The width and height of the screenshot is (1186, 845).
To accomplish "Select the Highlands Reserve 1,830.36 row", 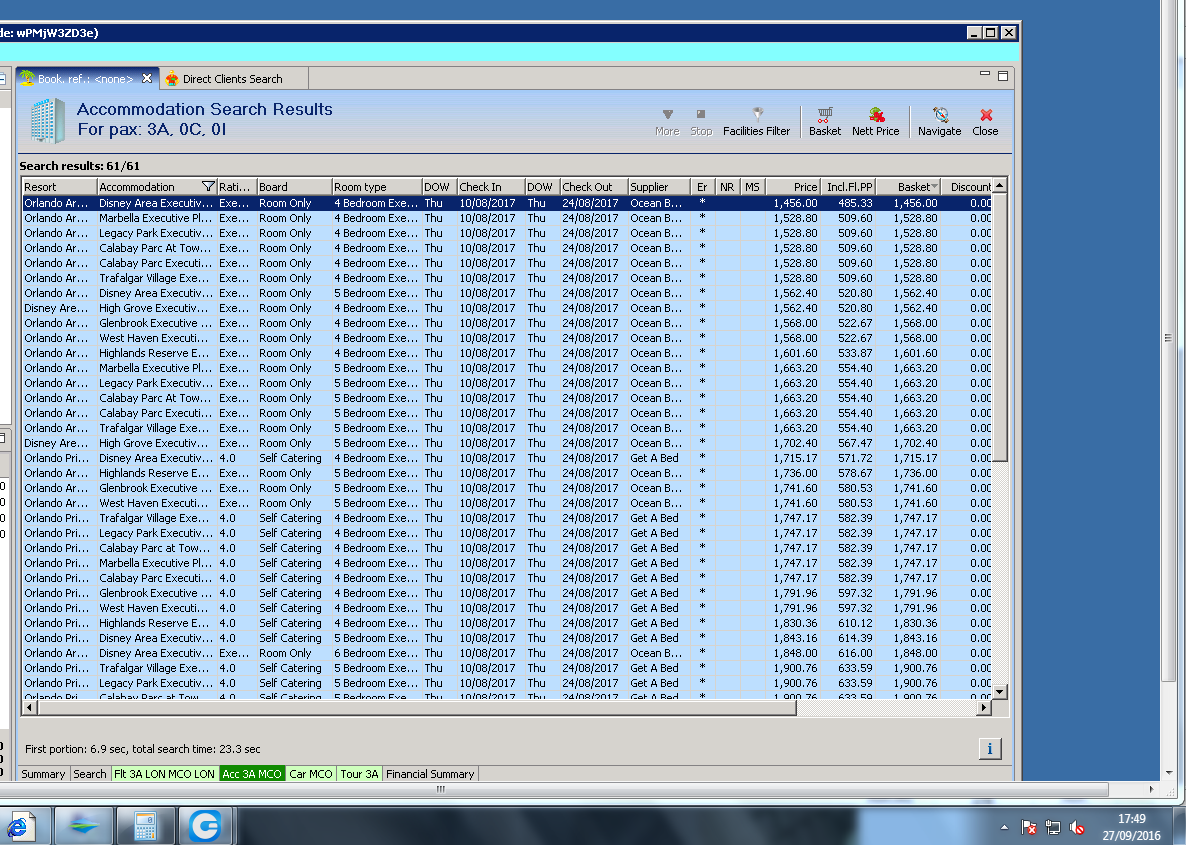I will pos(507,623).
